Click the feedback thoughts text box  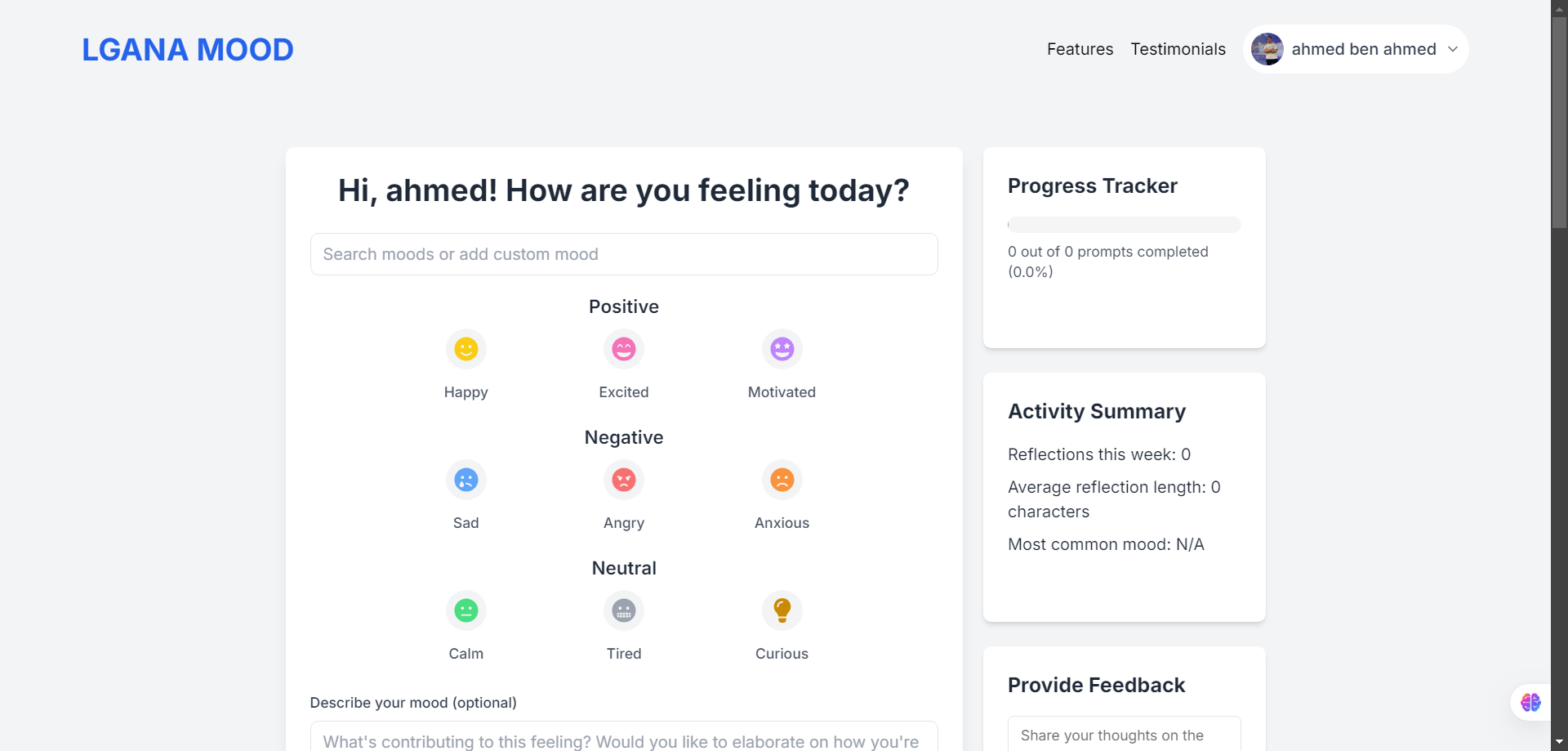pyautogui.click(x=1124, y=735)
